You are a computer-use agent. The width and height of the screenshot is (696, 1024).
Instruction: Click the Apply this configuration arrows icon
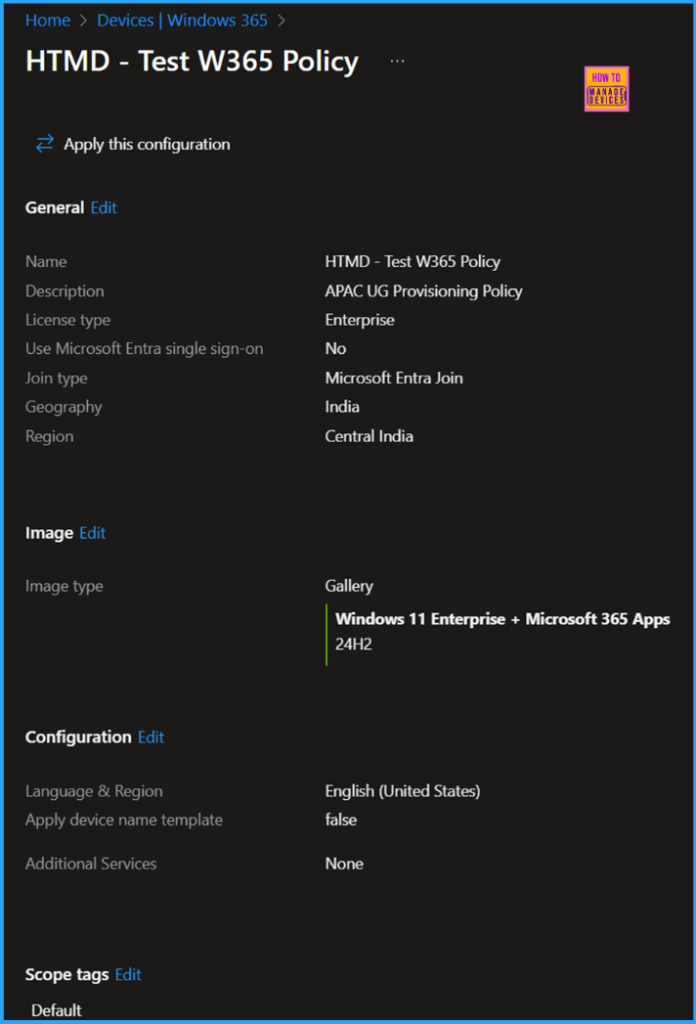[44, 144]
